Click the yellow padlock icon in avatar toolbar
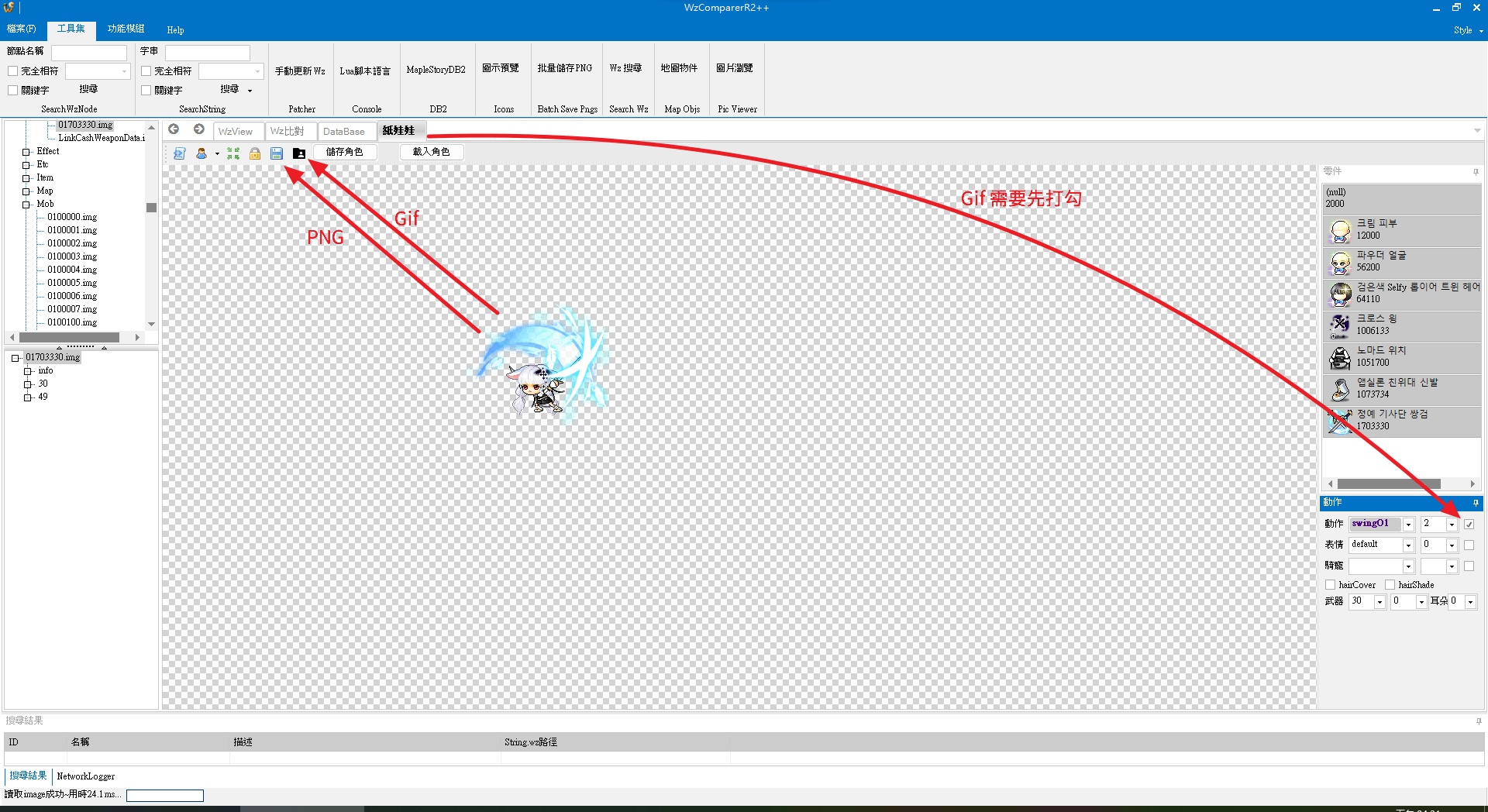Screen dimensions: 1488x812 254,153
